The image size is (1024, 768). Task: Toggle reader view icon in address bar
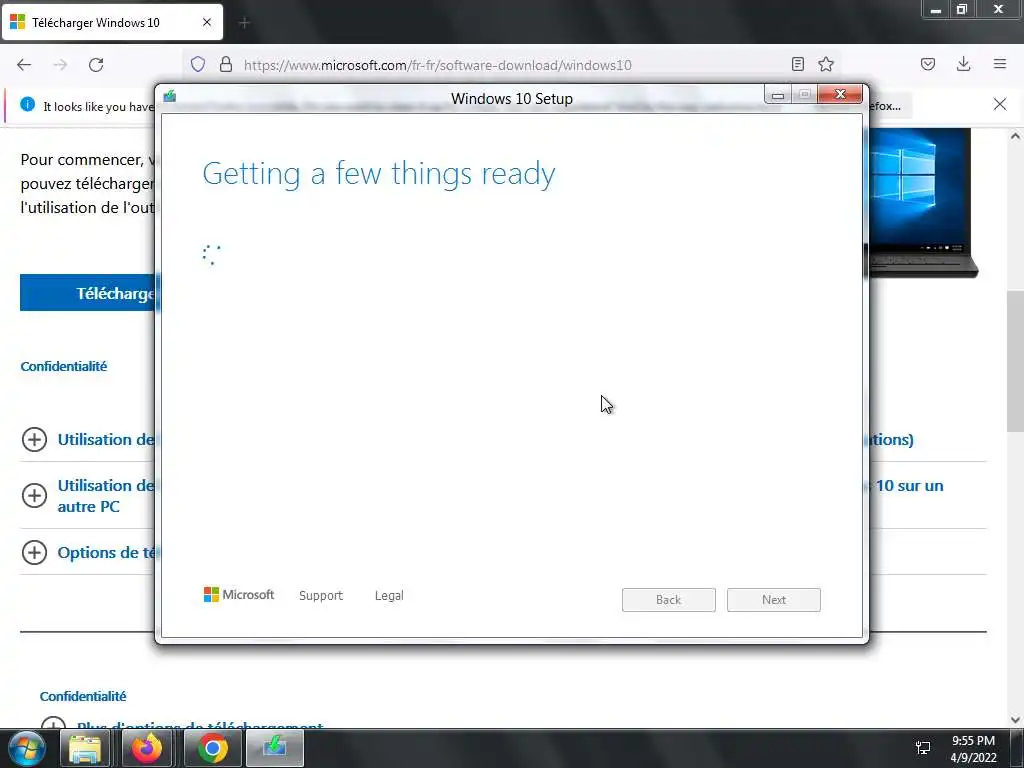point(797,64)
